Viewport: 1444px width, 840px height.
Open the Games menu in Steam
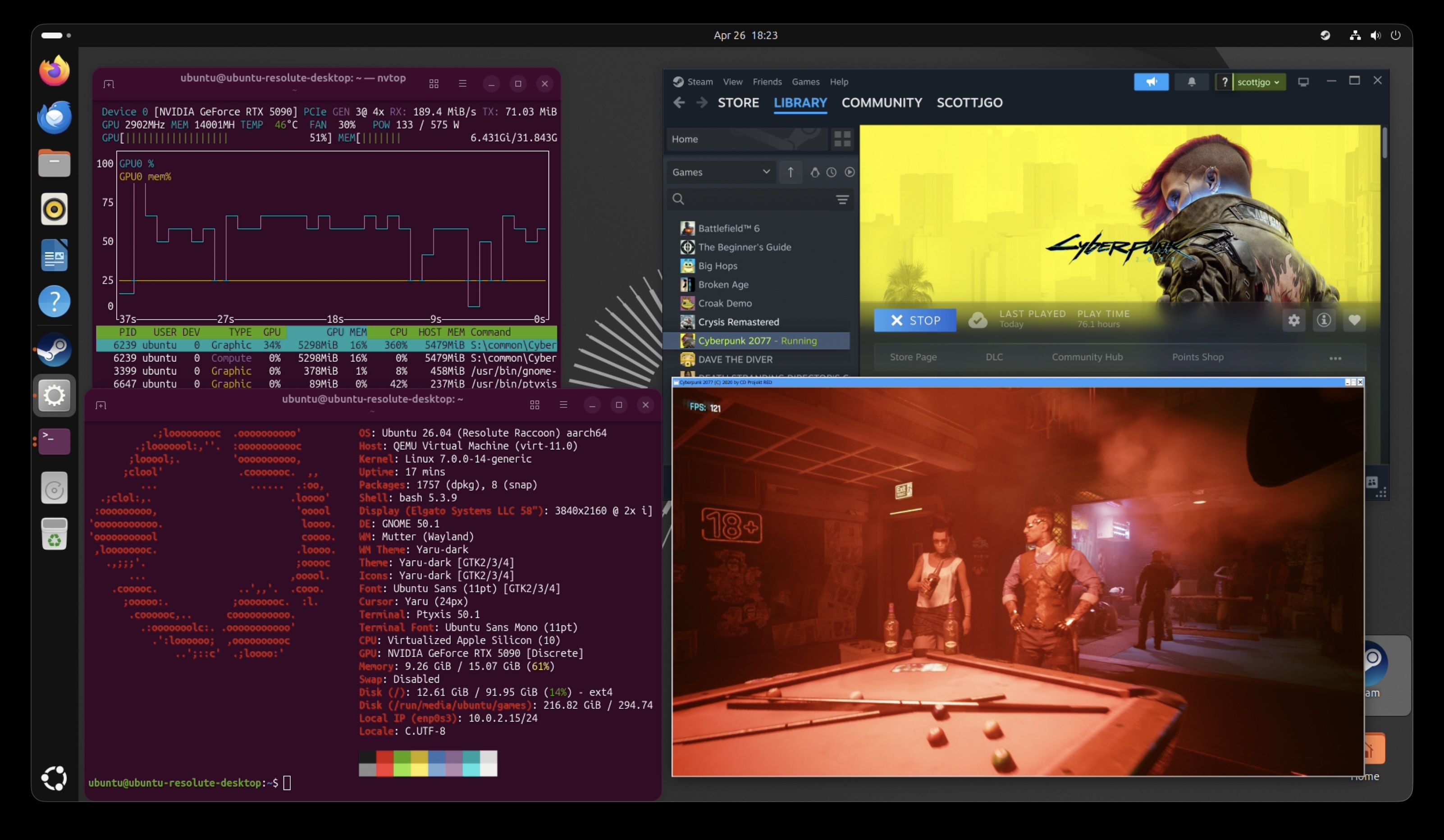point(805,82)
